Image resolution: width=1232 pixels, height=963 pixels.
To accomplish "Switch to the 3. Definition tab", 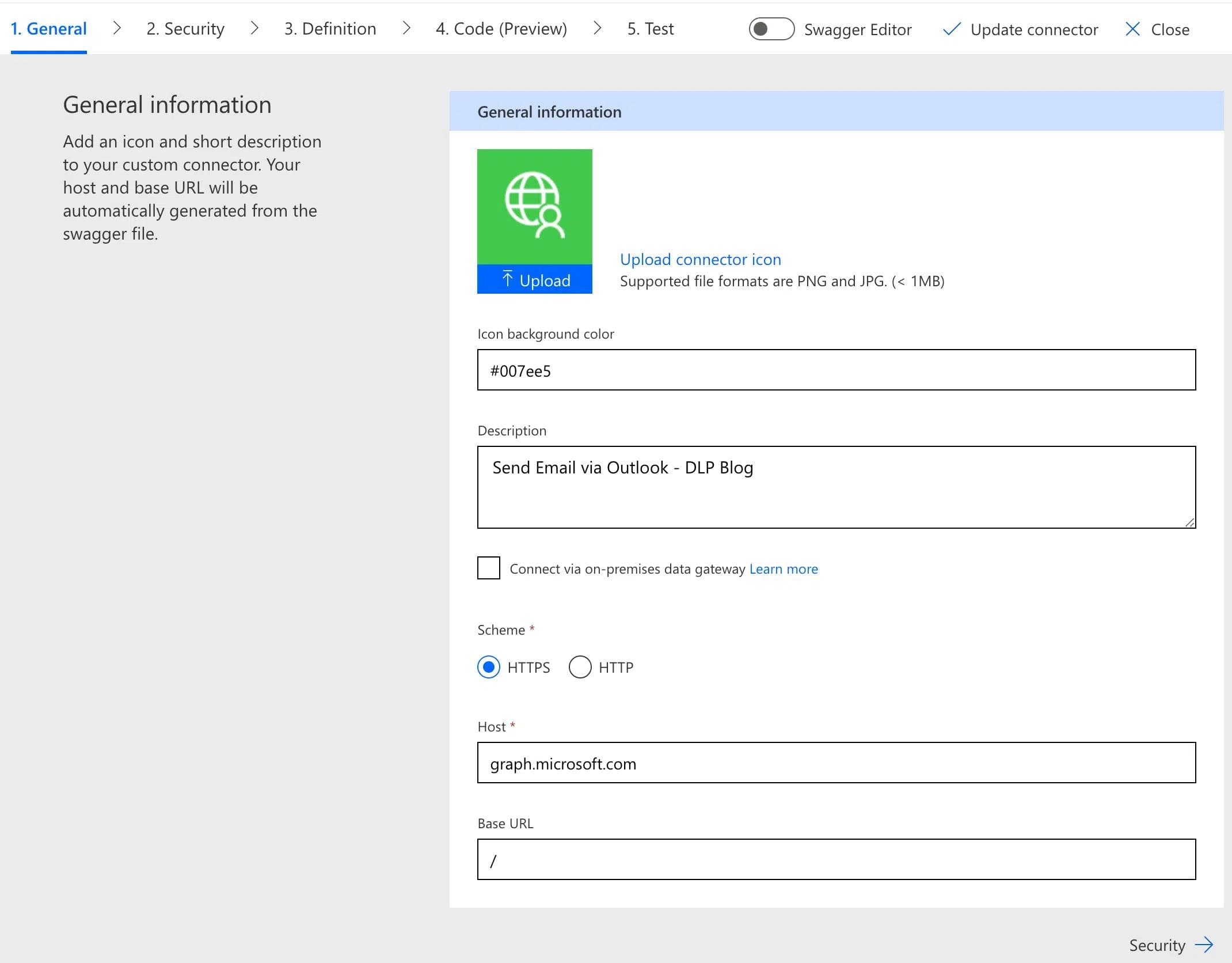I will click(x=330, y=29).
